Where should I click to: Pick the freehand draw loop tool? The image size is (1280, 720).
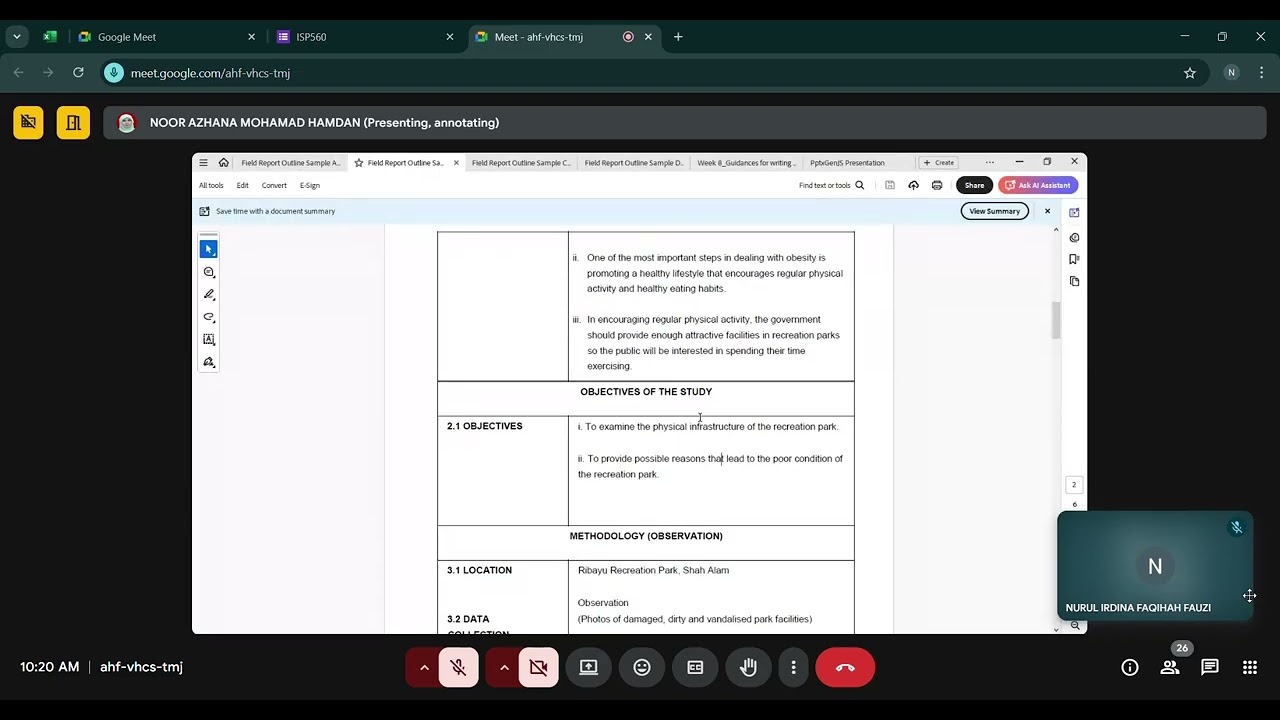tap(209, 317)
